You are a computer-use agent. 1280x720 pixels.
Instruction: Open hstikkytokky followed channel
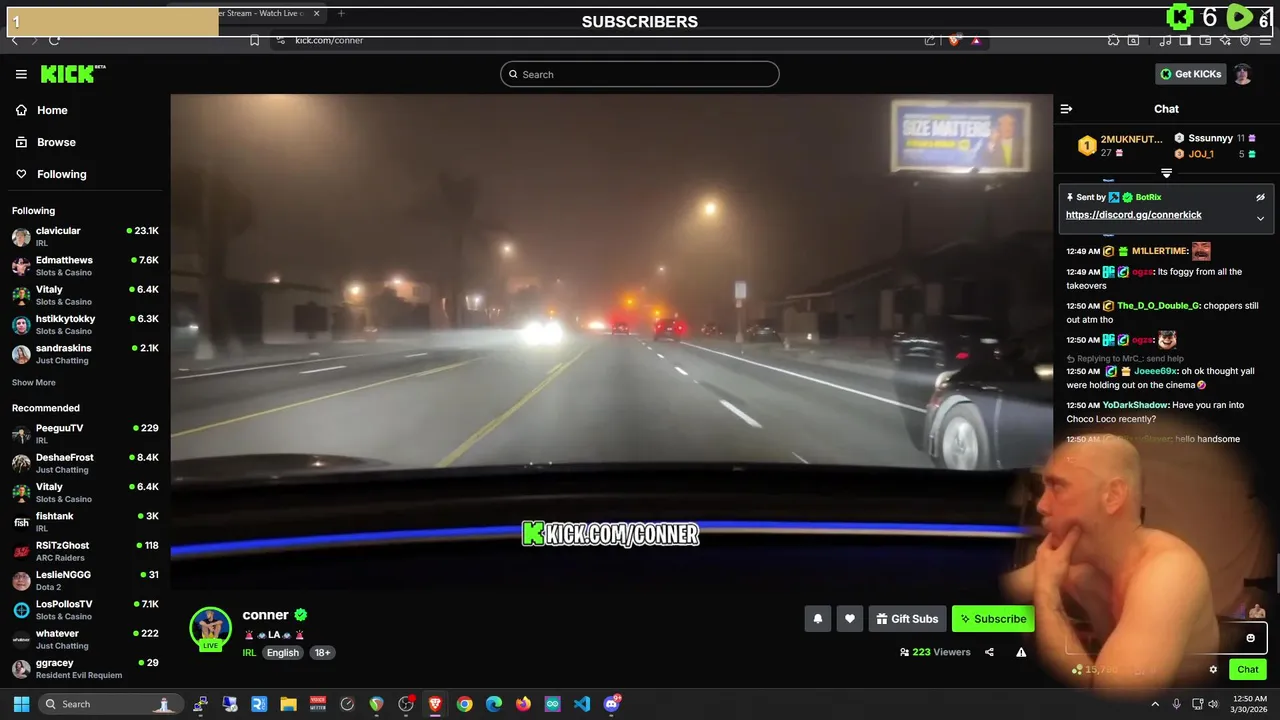click(85, 325)
